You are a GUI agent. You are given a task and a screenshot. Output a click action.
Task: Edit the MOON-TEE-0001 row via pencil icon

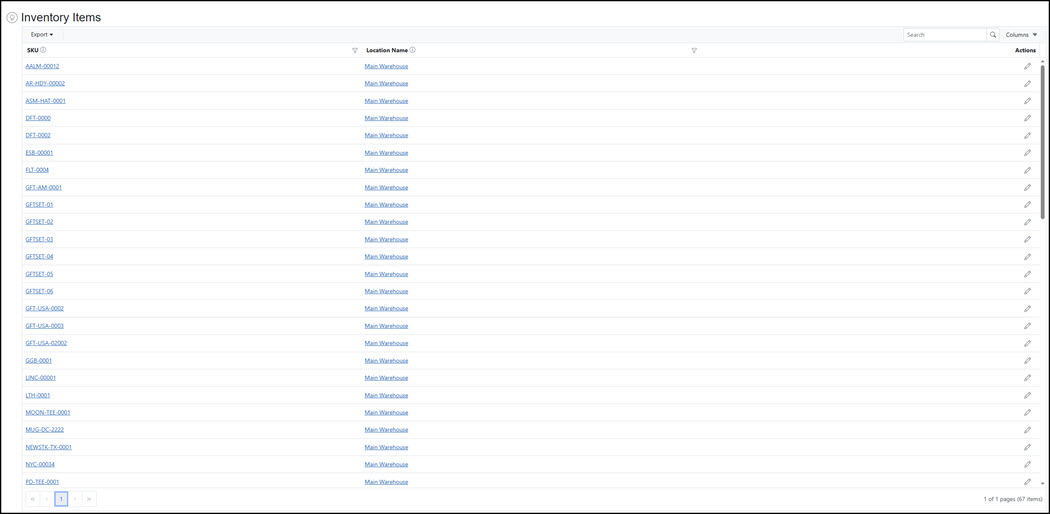(1027, 412)
